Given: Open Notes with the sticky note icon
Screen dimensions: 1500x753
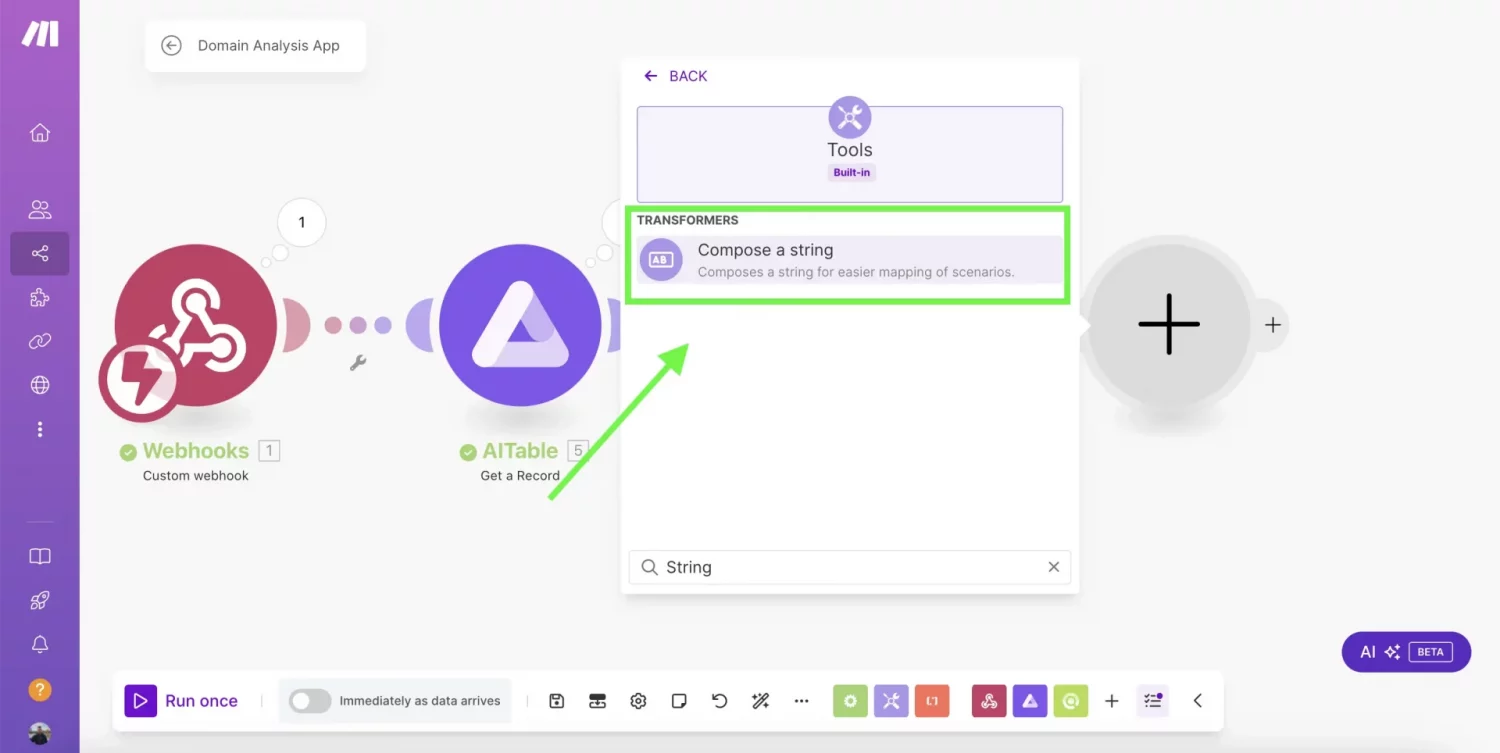Looking at the screenshot, I should tap(679, 701).
